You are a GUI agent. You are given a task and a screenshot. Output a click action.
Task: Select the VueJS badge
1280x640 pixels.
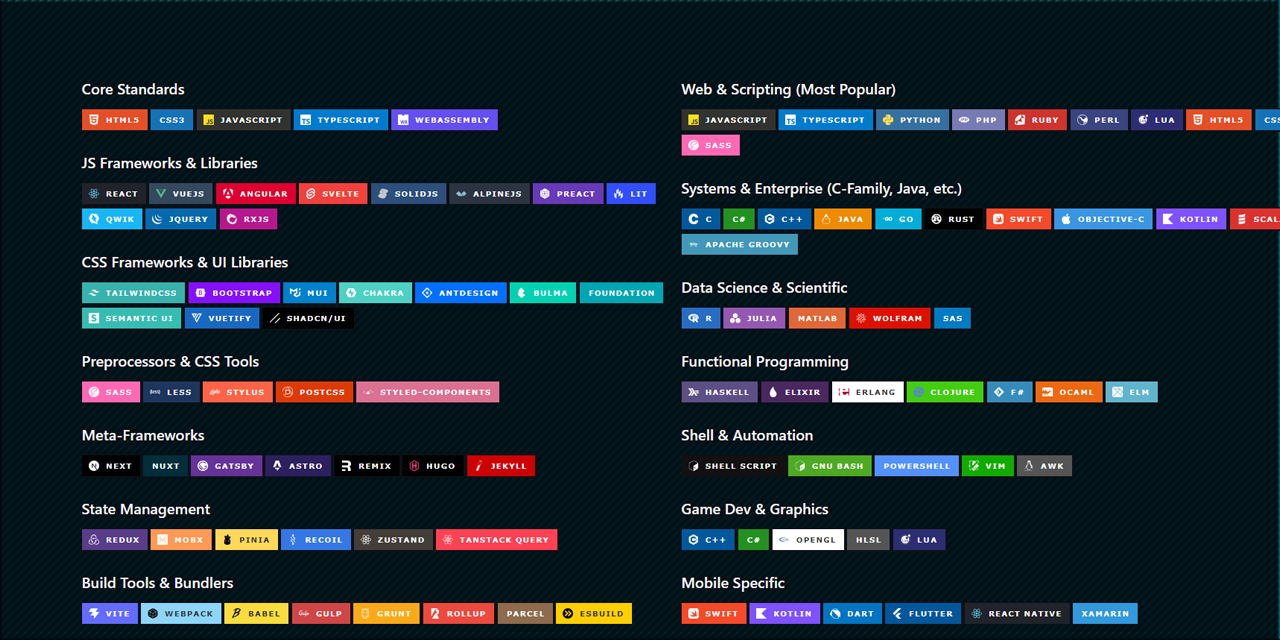point(181,194)
